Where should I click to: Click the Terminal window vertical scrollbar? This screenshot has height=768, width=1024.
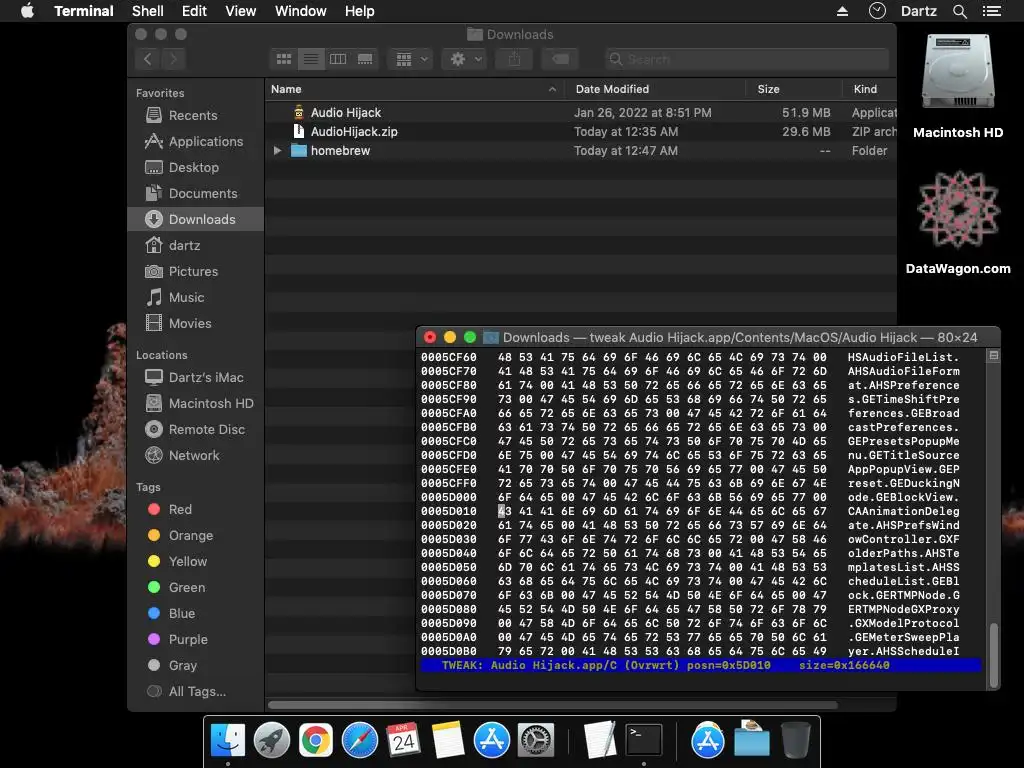[x=994, y=655]
